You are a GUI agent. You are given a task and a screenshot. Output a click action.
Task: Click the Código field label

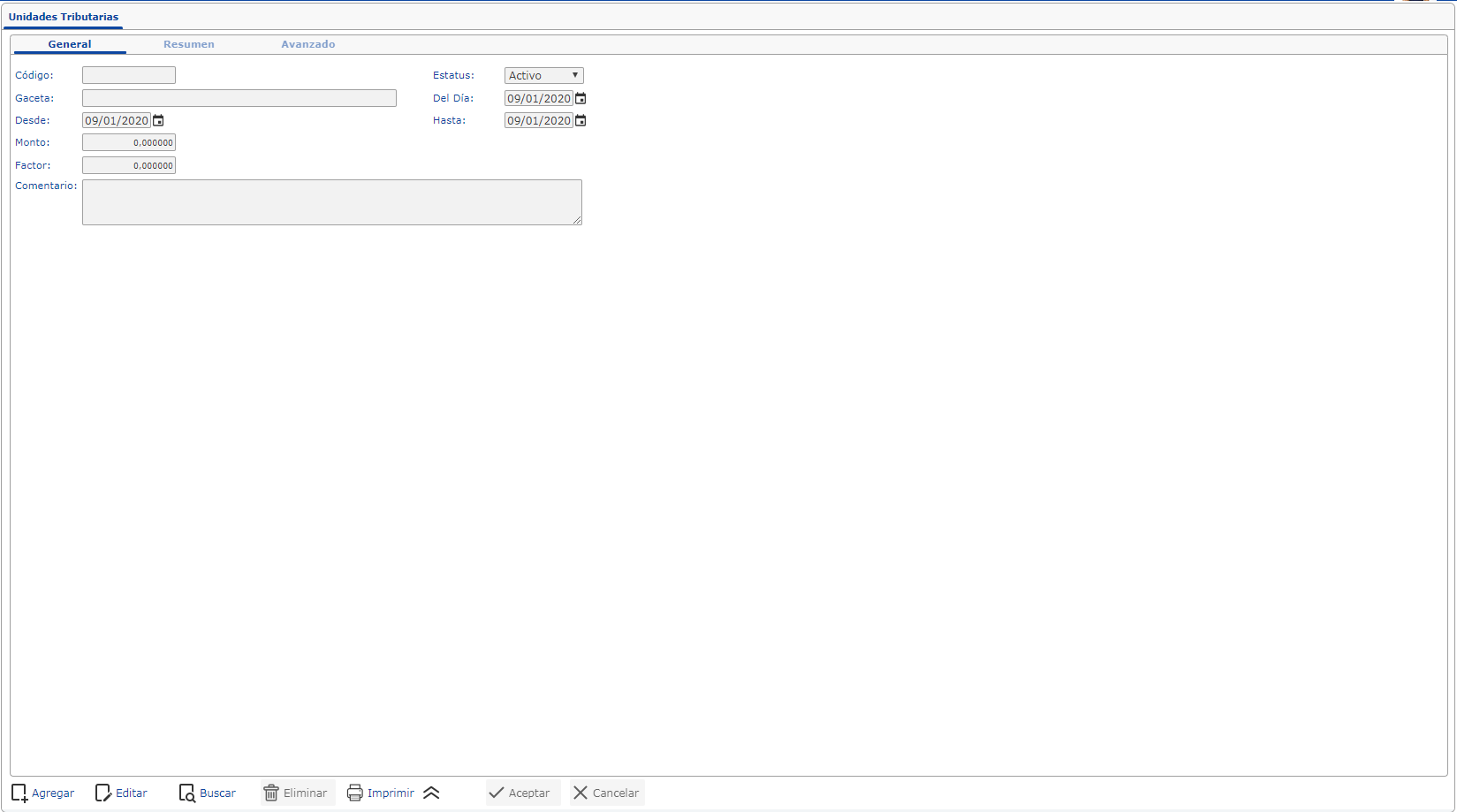(34, 76)
